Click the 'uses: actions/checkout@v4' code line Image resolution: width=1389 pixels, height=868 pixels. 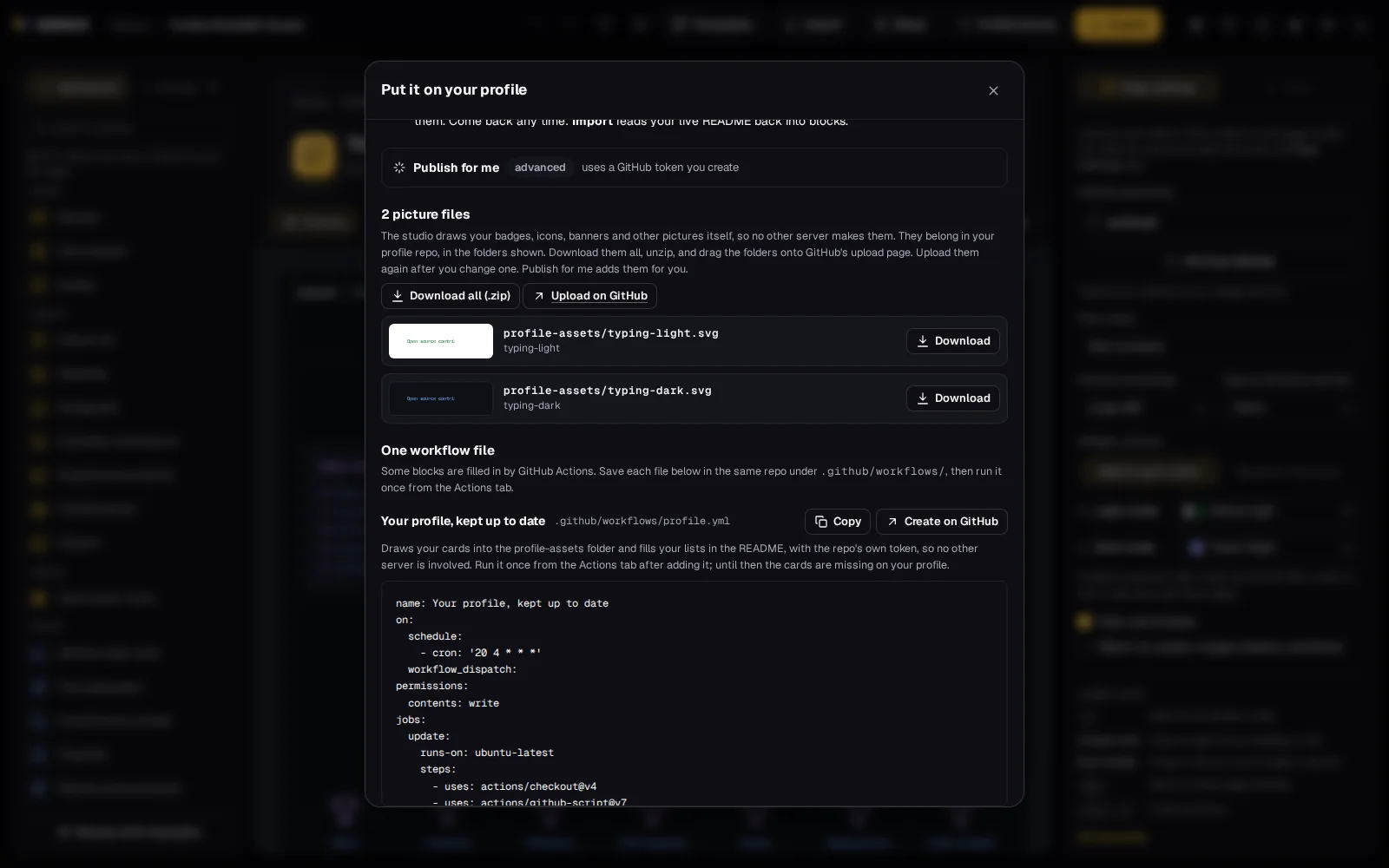coord(515,786)
